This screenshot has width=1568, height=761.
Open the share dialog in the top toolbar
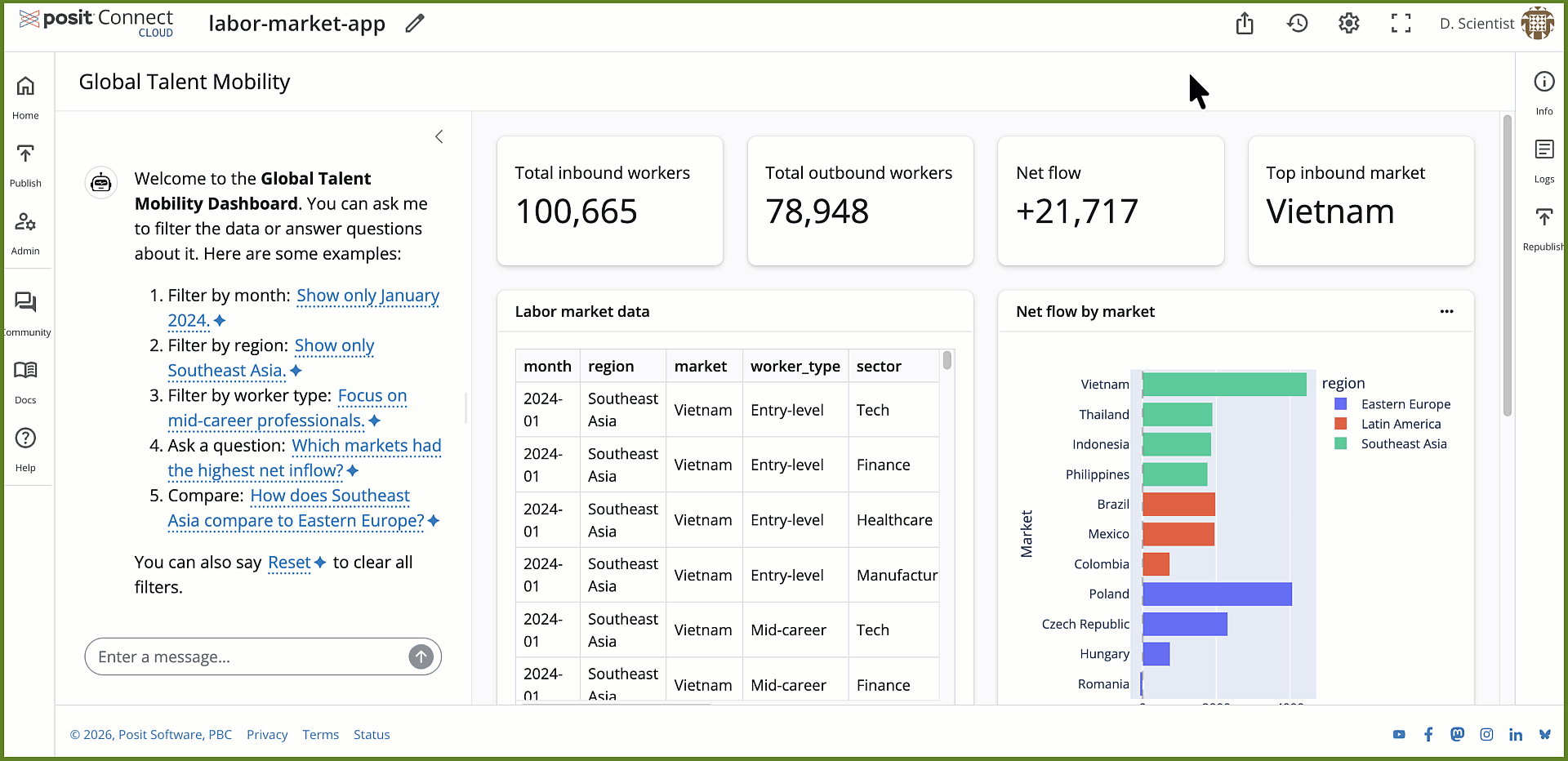coord(1245,23)
